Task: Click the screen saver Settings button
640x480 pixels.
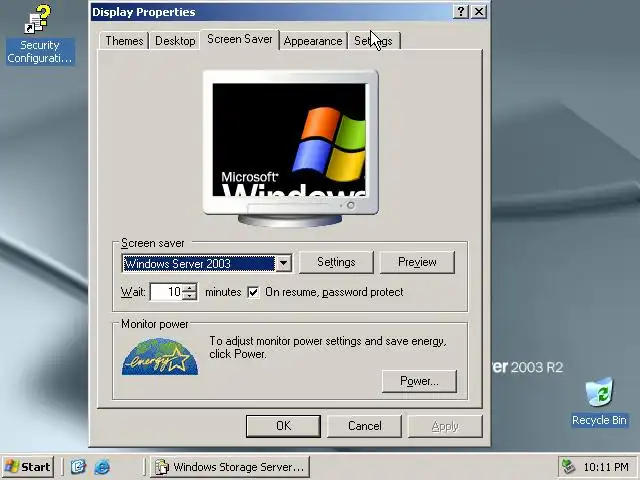Action: (x=336, y=262)
